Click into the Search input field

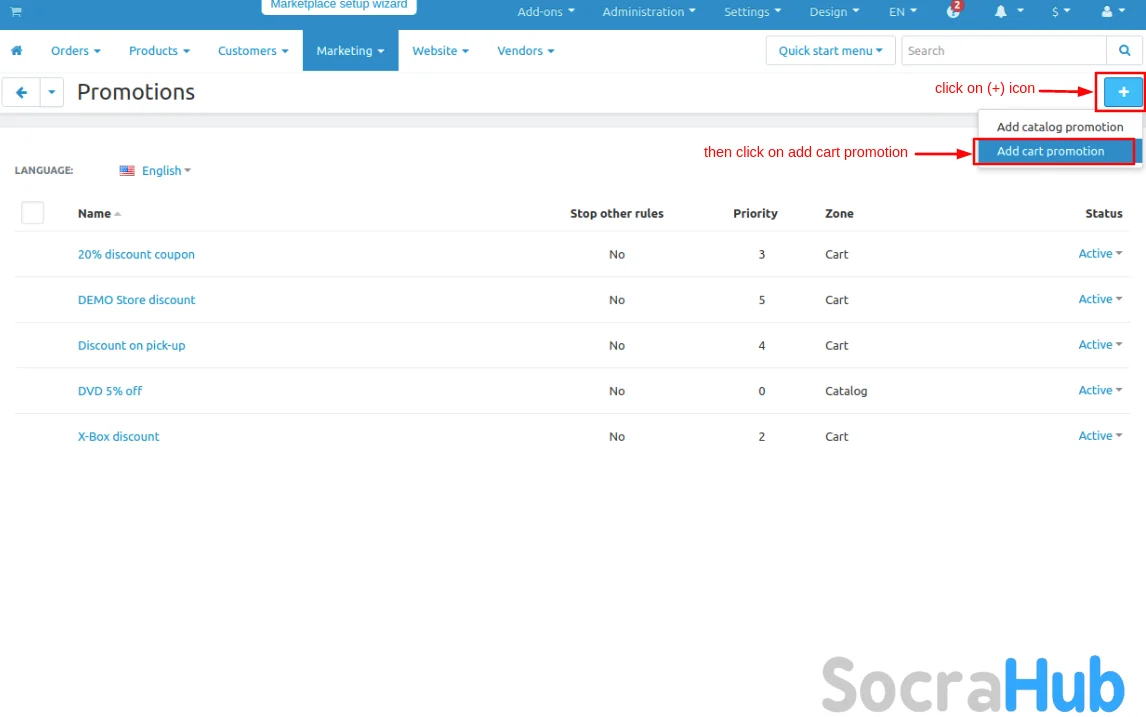click(1003, 51)
